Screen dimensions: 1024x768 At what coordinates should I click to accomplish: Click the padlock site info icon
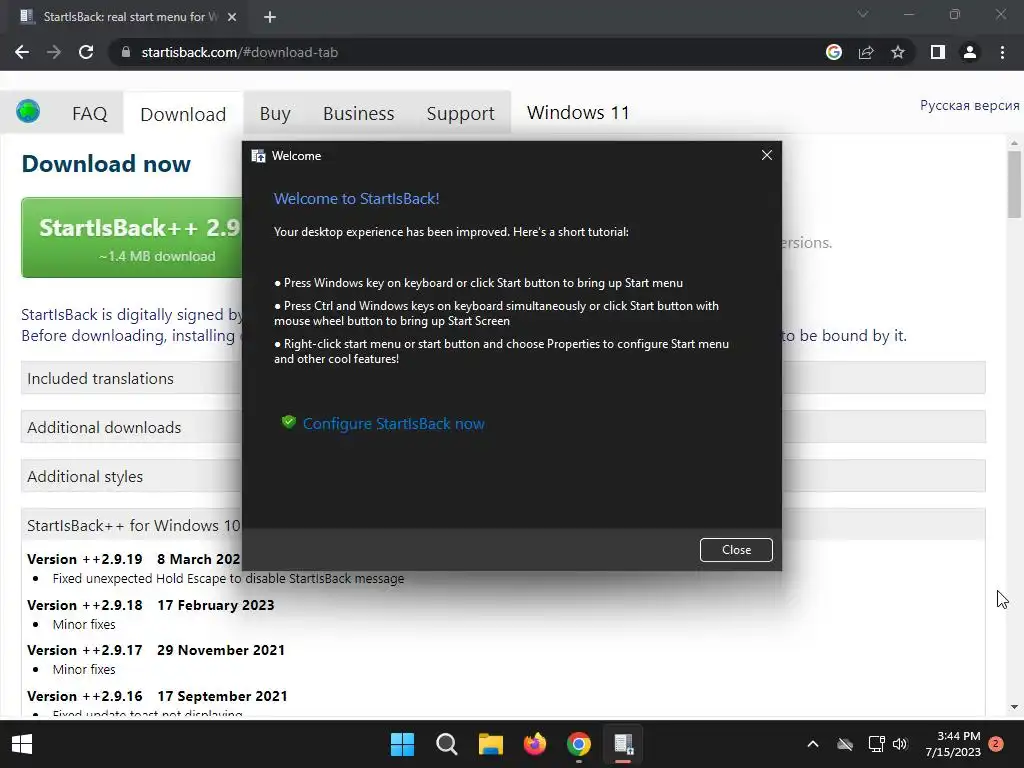(126, 52)
